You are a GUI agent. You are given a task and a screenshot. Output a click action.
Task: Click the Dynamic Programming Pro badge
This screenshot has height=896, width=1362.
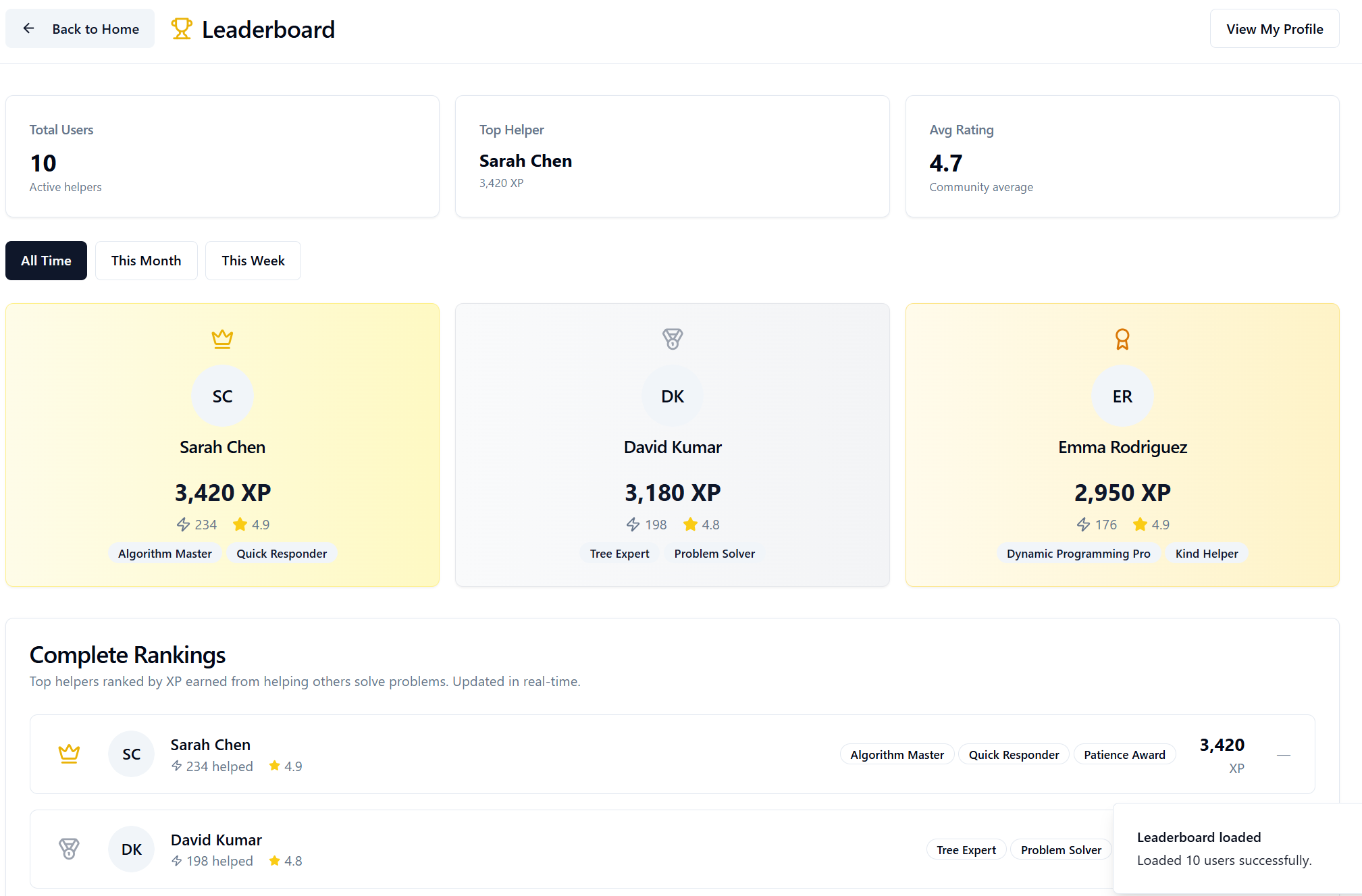(x=1078, y=553)
